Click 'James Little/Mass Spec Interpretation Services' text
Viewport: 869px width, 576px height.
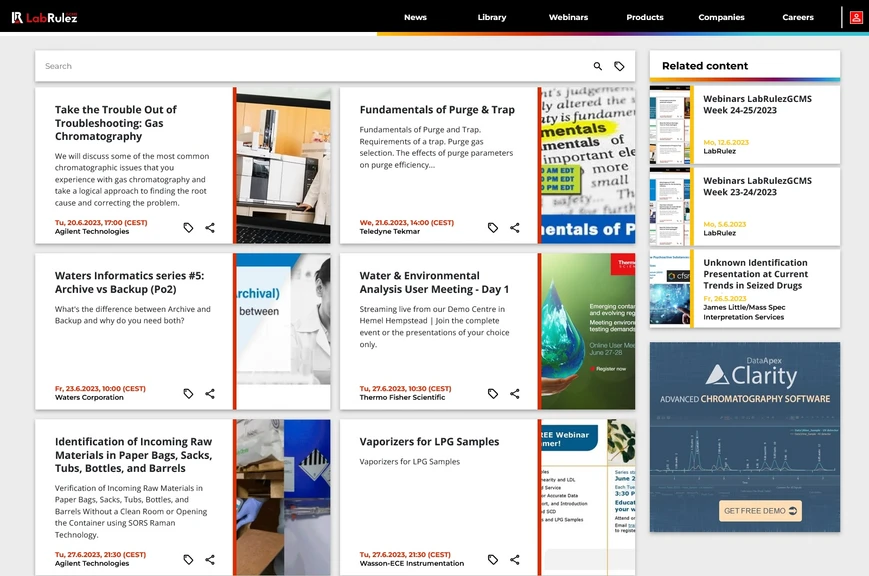tap(744, 312)
